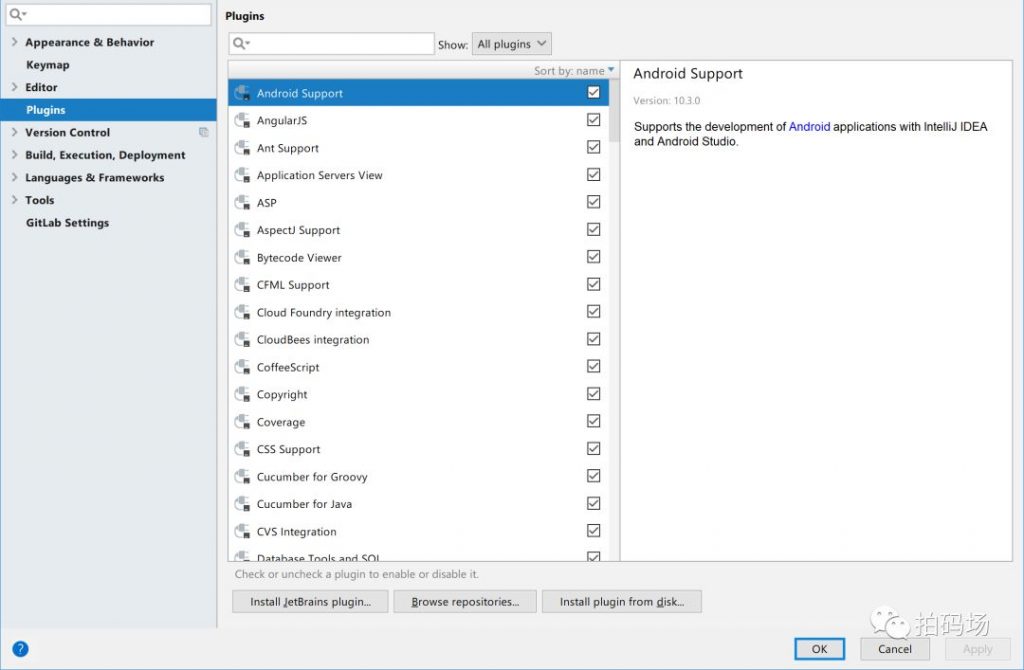Expand the Tools settings node

pos(14,200)
